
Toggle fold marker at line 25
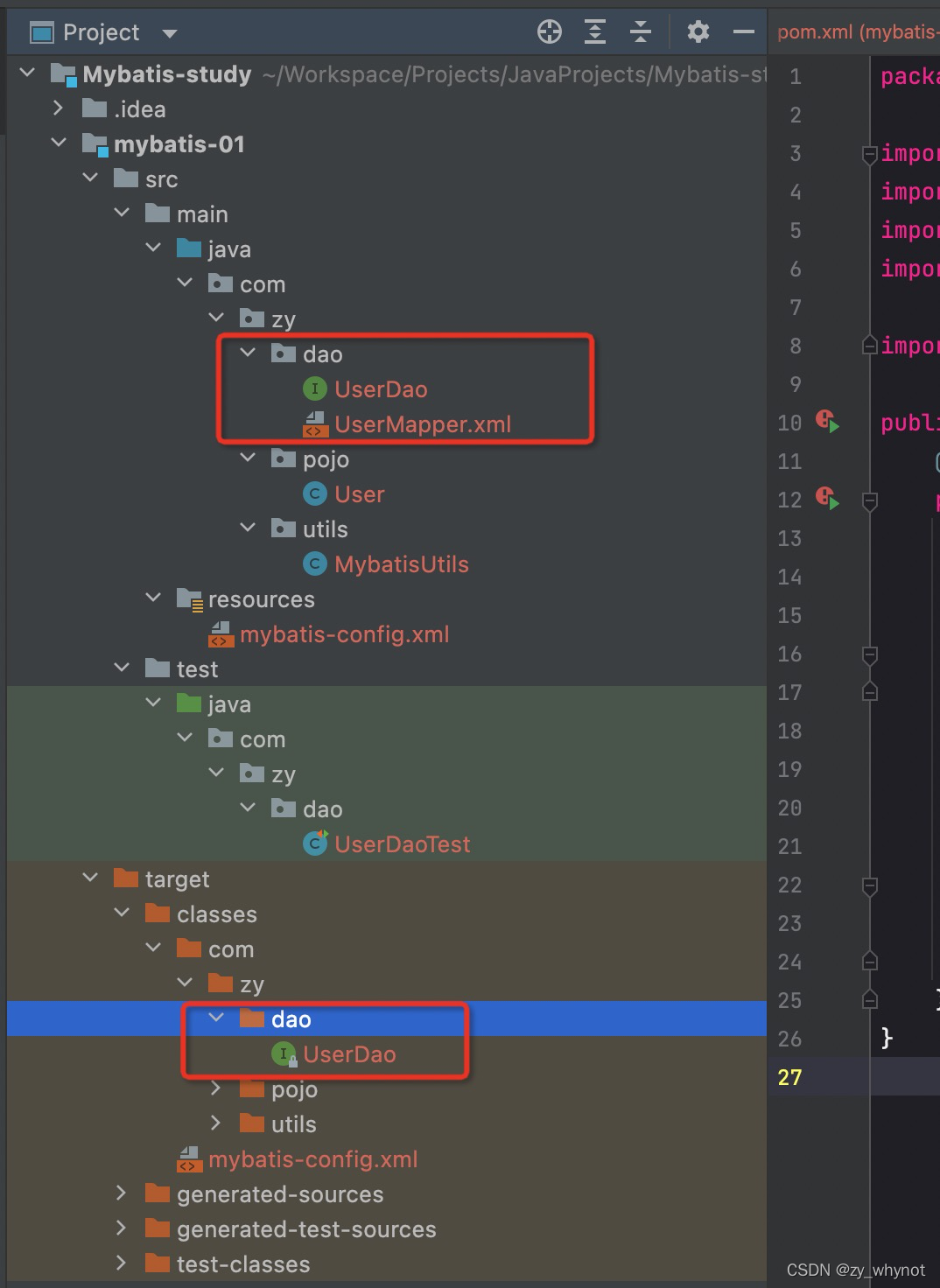[870, 1000]
